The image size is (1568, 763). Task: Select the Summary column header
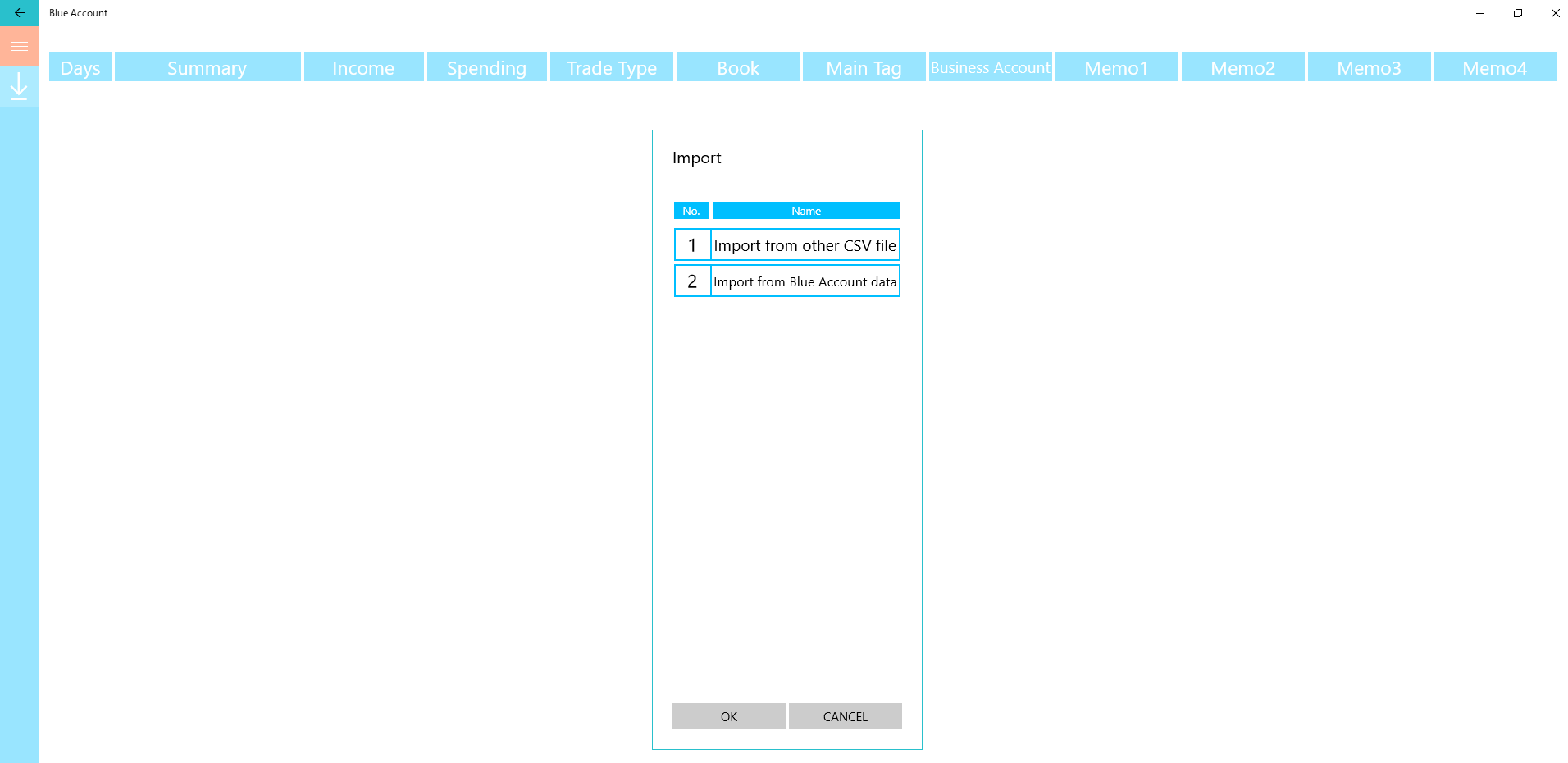tap(207, 67)
